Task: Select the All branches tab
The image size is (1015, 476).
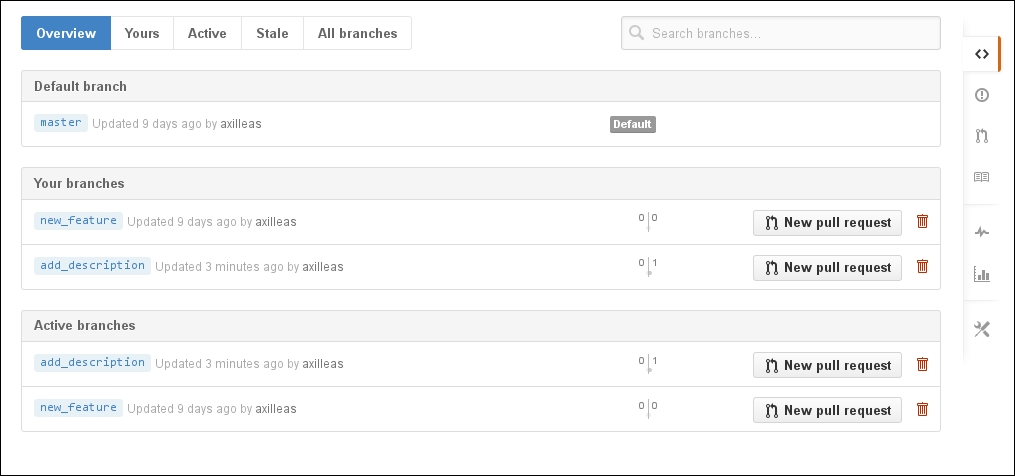Action: pyautogui.click(x=357, y=33)
